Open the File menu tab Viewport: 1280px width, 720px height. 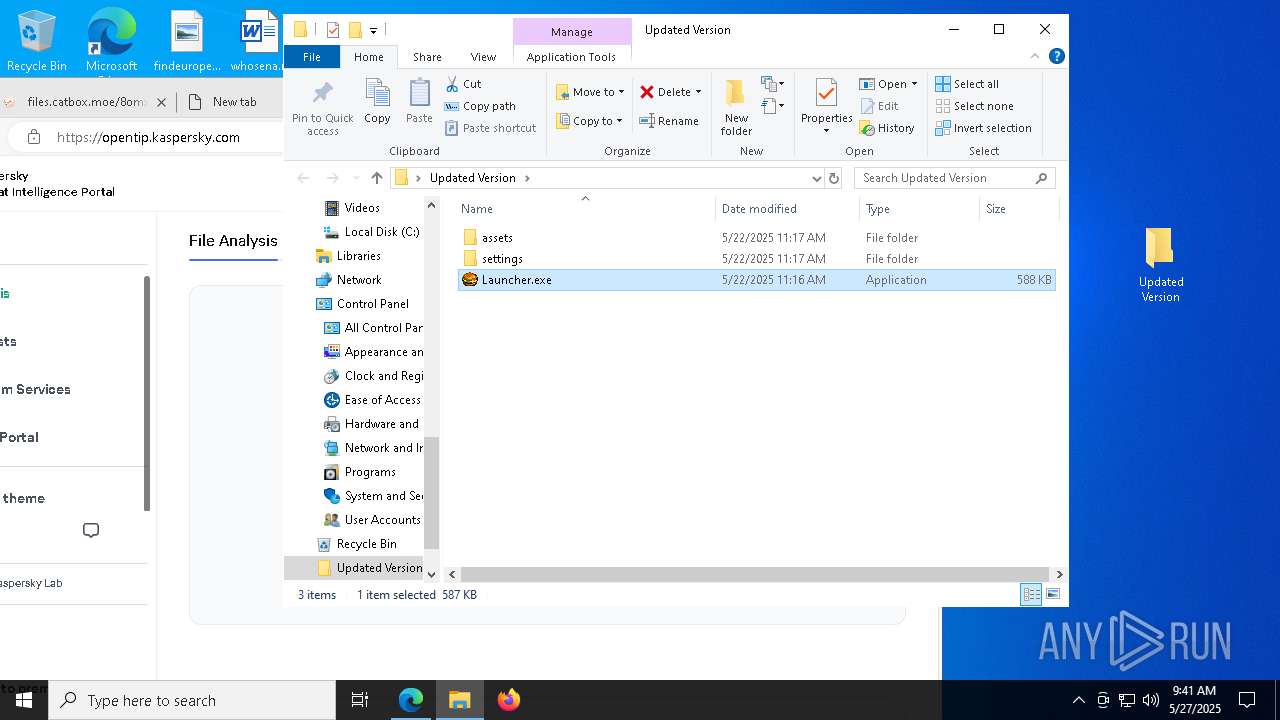[312, 57]
